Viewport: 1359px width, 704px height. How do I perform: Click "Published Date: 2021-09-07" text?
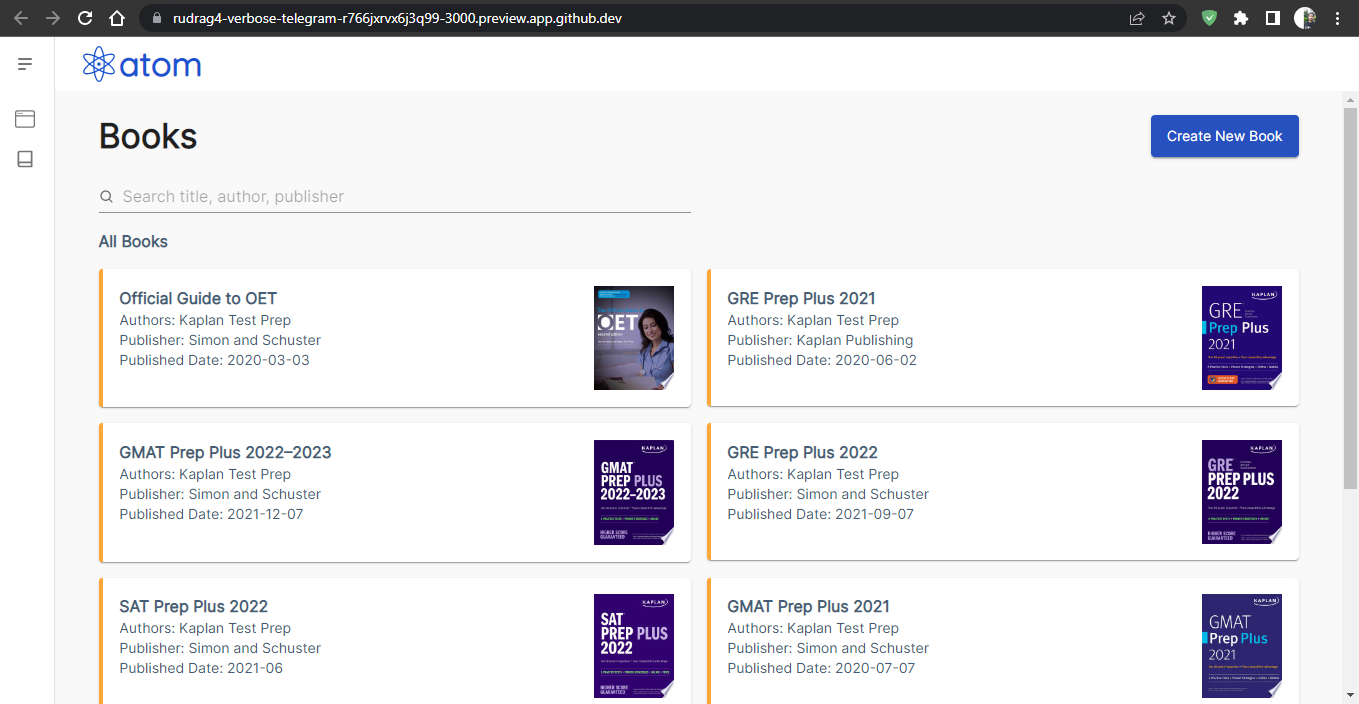820,514
